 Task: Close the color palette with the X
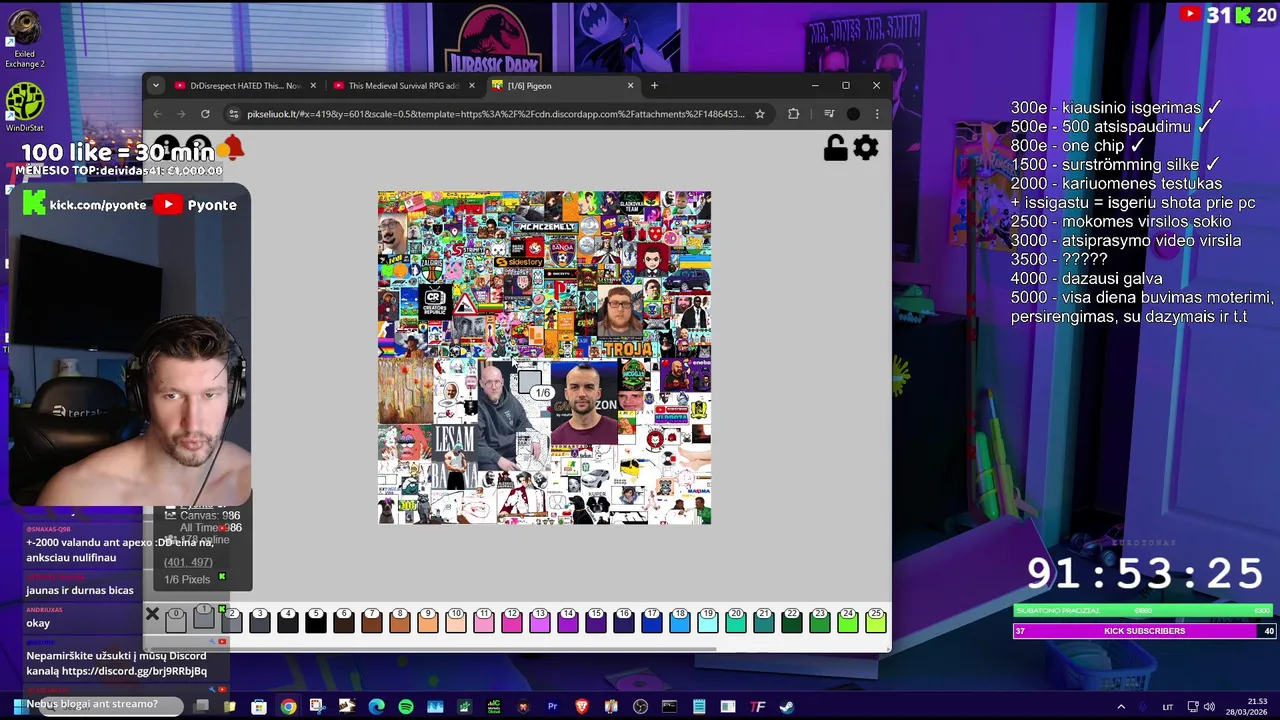152,614
